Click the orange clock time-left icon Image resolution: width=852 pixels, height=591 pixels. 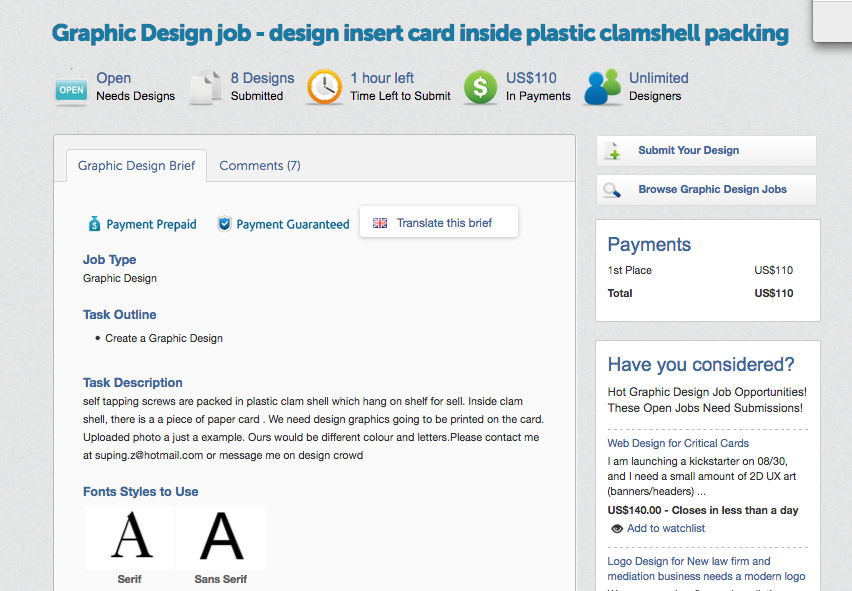tap(324, 87)
